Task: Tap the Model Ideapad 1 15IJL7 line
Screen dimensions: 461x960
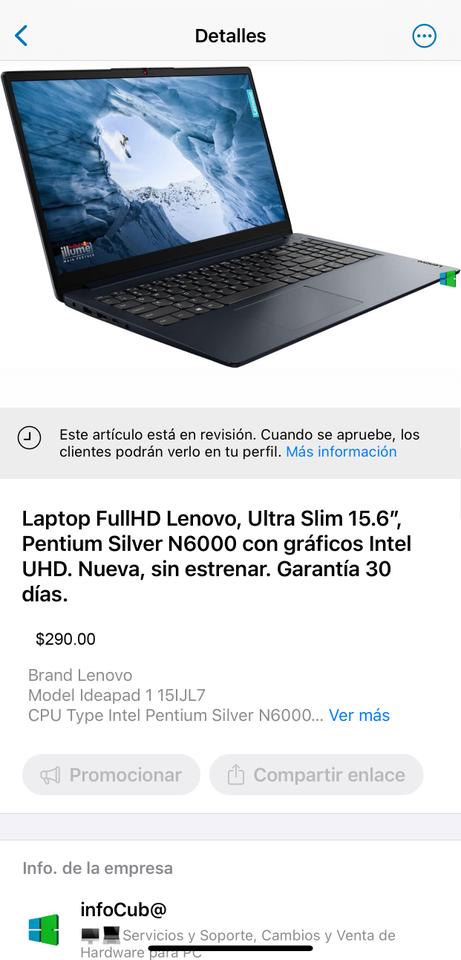Action: [117, 696]
